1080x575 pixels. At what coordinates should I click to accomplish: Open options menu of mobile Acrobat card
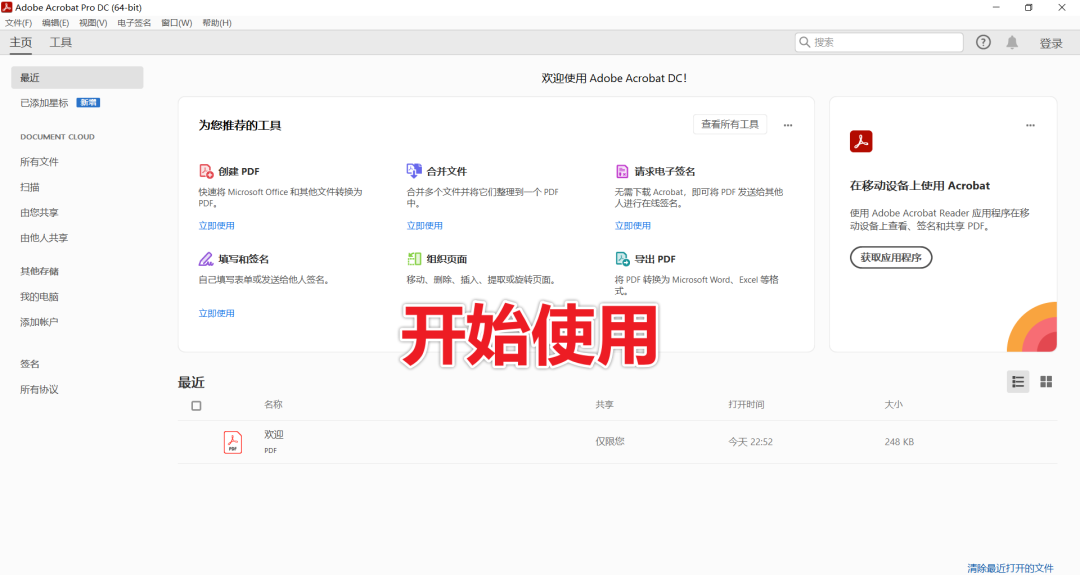[1030, 125]
